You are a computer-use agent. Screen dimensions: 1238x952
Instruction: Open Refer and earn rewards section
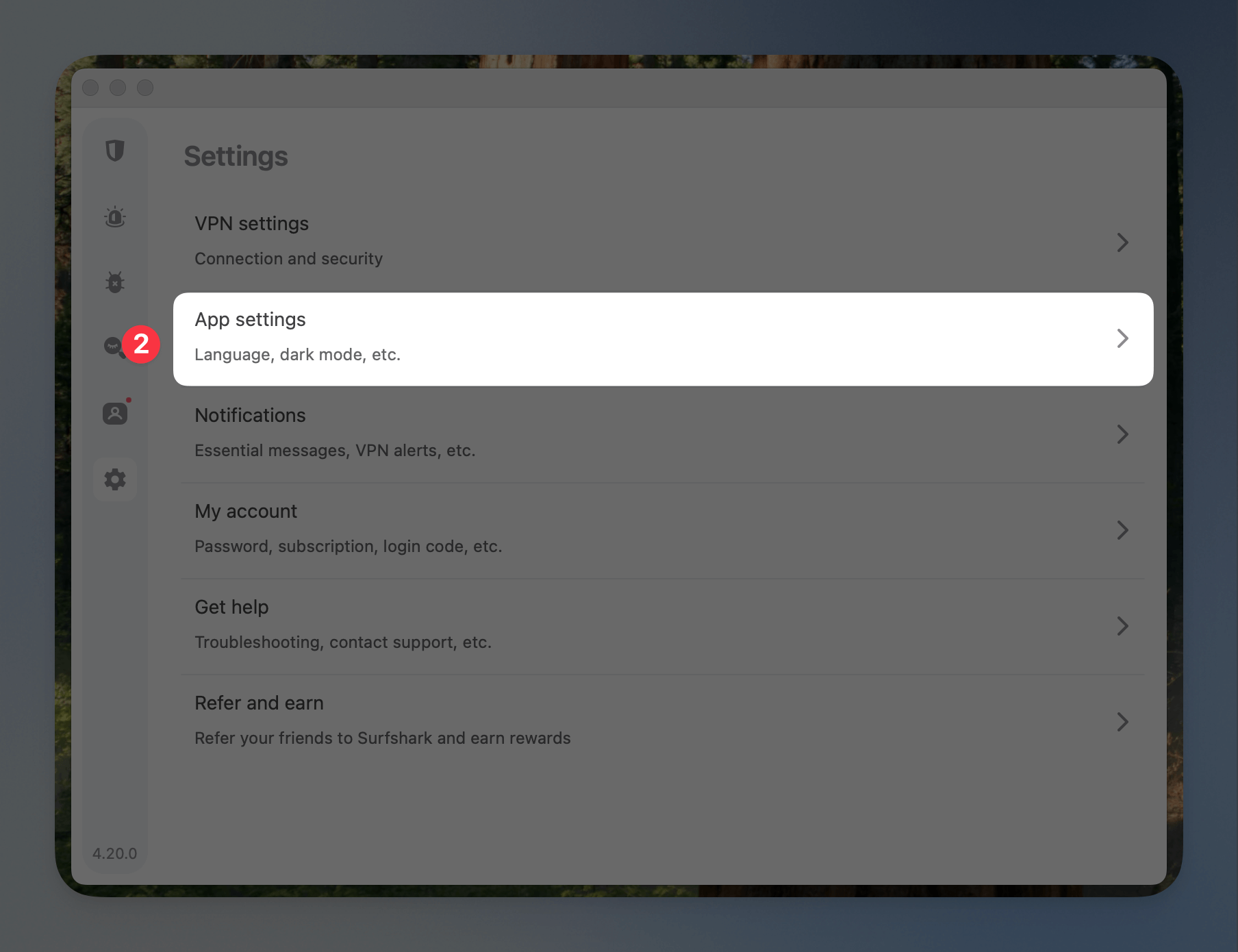pos(663,722)
